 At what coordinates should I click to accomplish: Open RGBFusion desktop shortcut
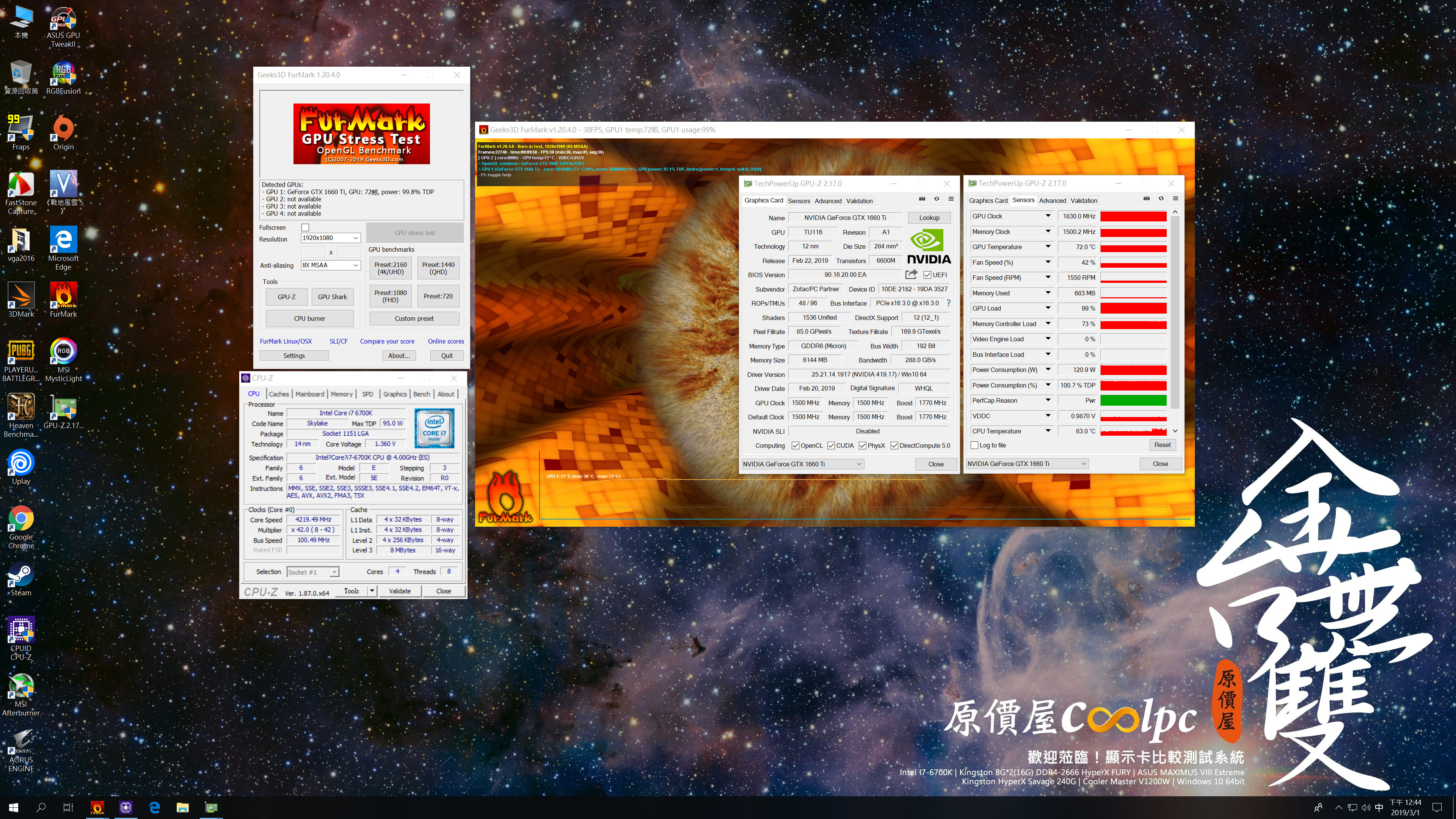pos(63,77)
